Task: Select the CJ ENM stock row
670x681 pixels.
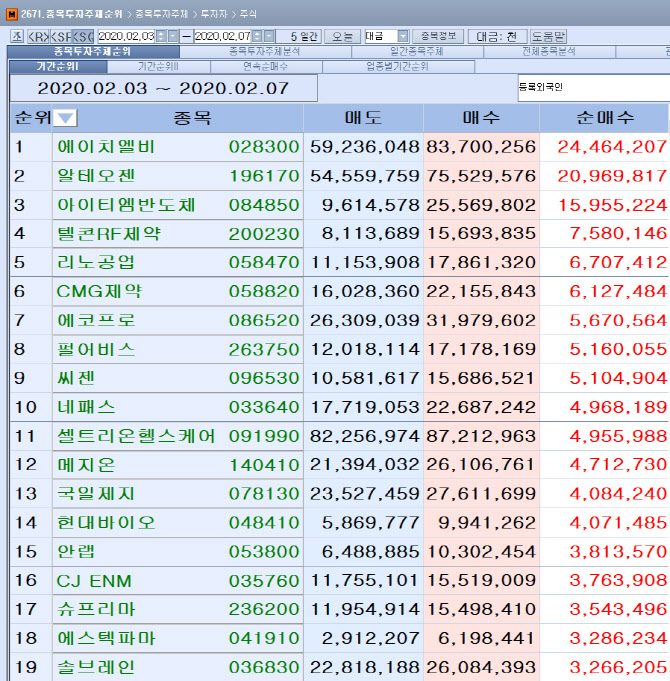Action: pyautogui.click(x=339, y=581)
